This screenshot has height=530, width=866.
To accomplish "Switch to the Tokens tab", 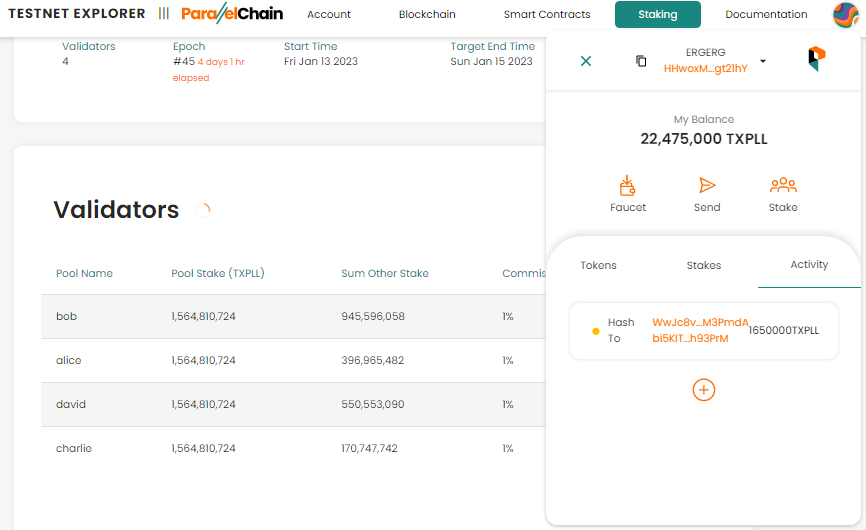I will tap(598, 265).
